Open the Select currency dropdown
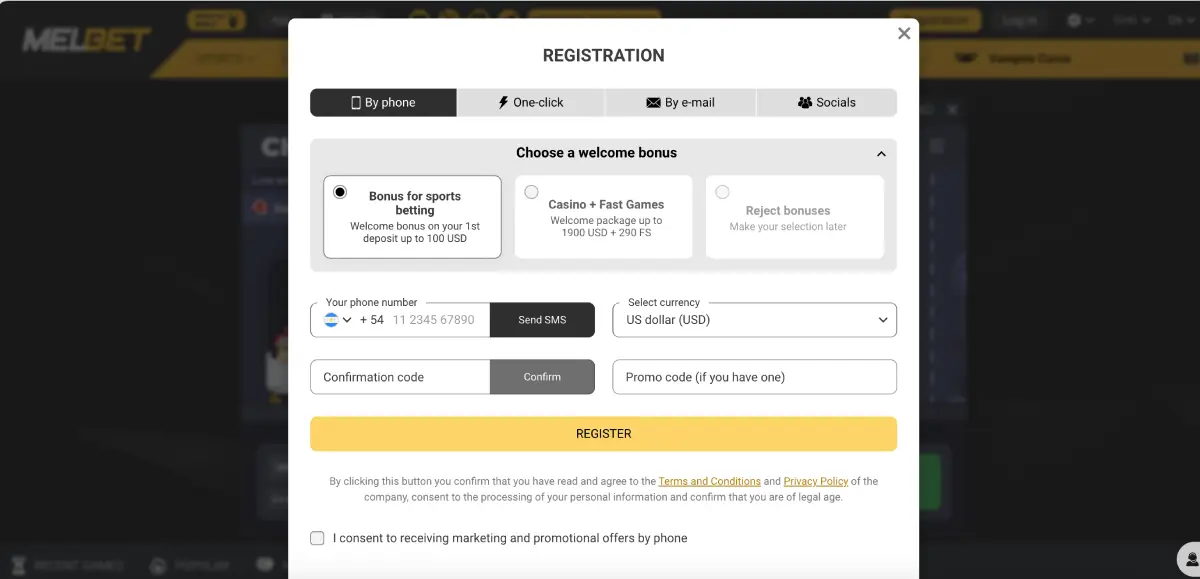The image size is (1200, 579). (x=754, y=320)
